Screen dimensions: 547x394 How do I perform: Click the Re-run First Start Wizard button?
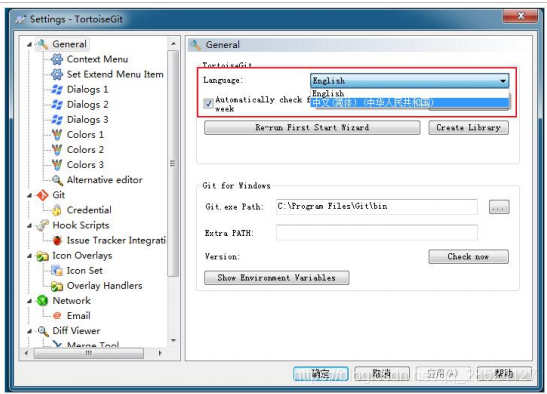pyautogui.click(x=312, y=128)
